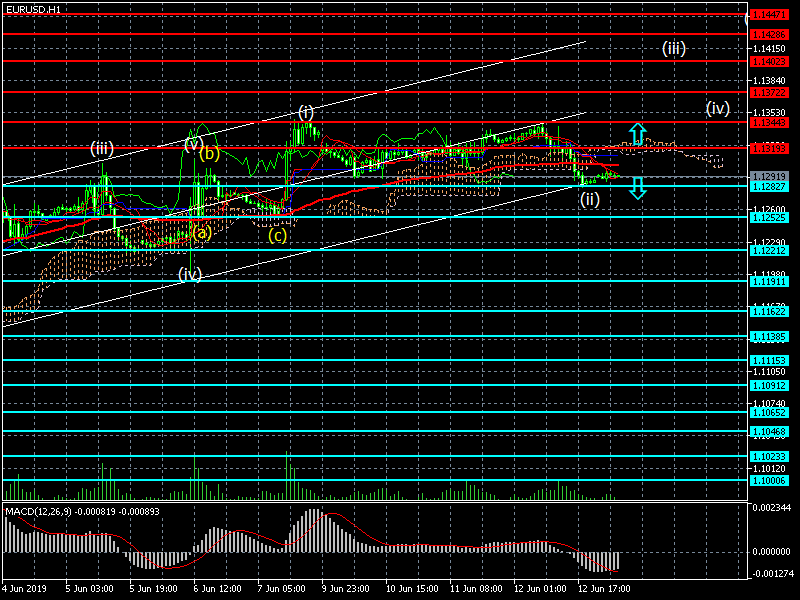The height and width of the screenshot is (600, 800).
Task: Select the 1.12600 price axis value
Action: 769,209
